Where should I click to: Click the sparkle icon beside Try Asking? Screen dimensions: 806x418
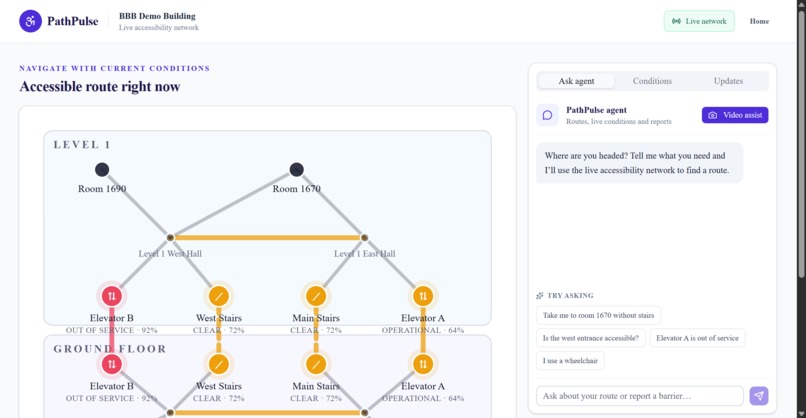(x=540, y=296)
